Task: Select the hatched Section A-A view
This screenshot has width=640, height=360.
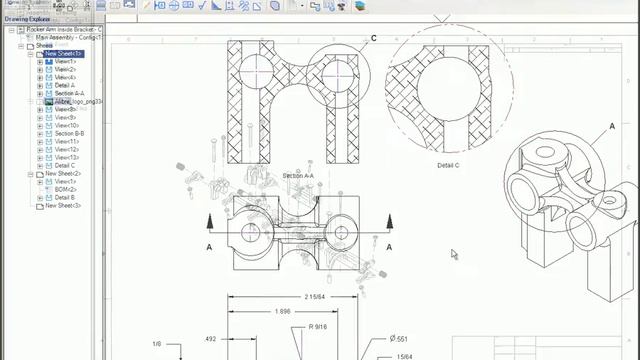Action: [293, 102]
